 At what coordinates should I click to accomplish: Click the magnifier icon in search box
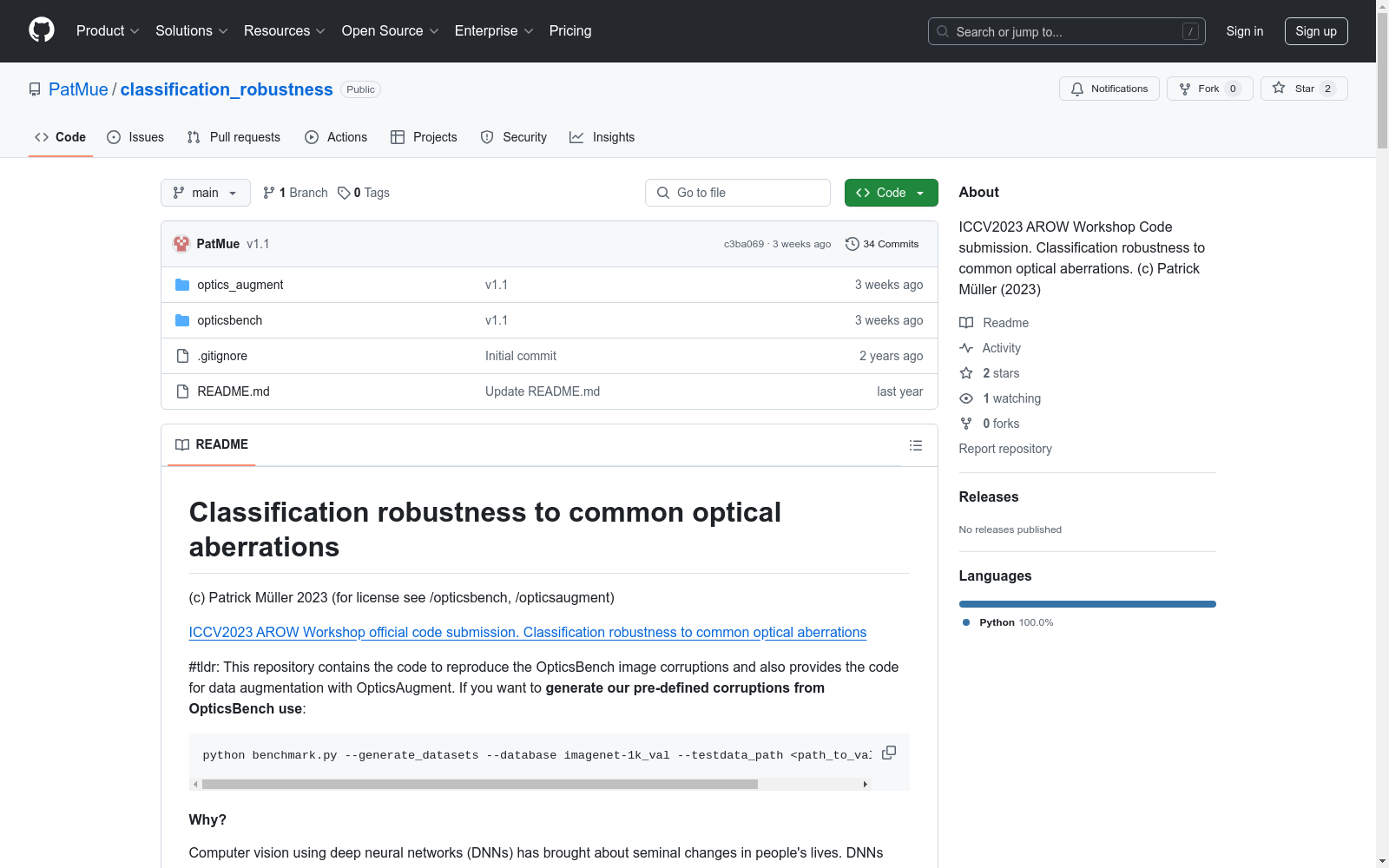click(943, 31)
